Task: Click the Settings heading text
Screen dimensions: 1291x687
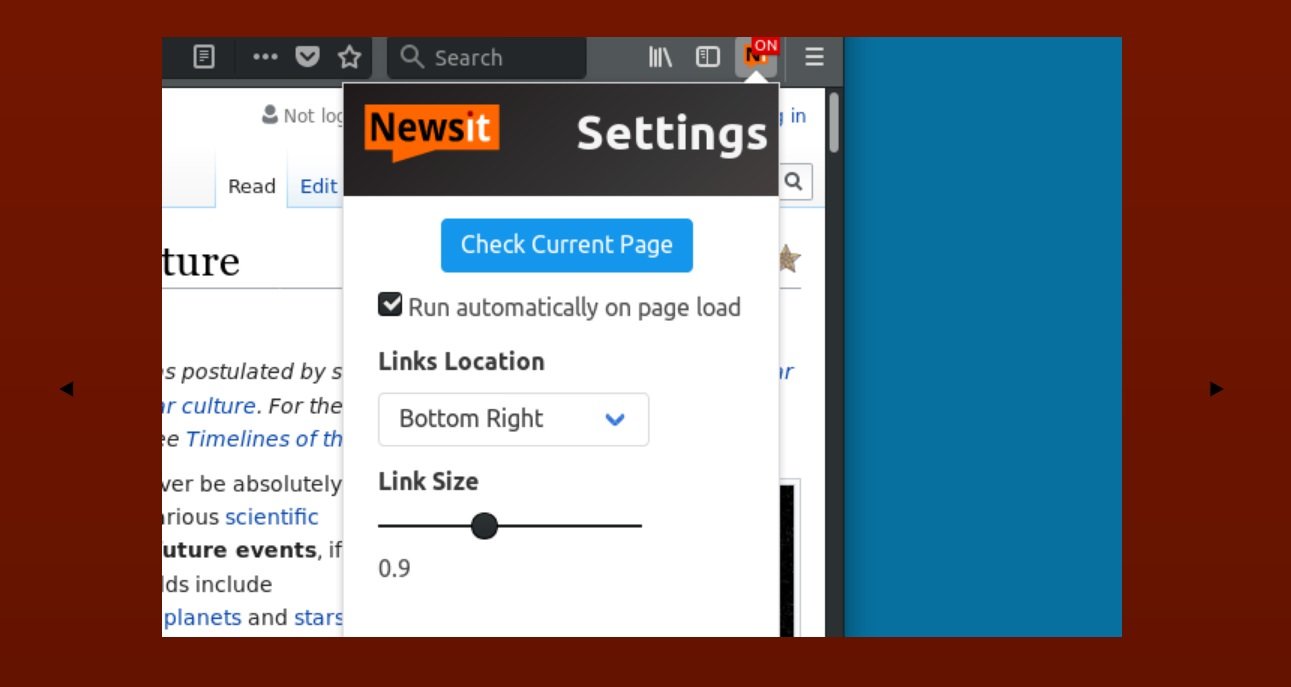Action: pos(672,133)
